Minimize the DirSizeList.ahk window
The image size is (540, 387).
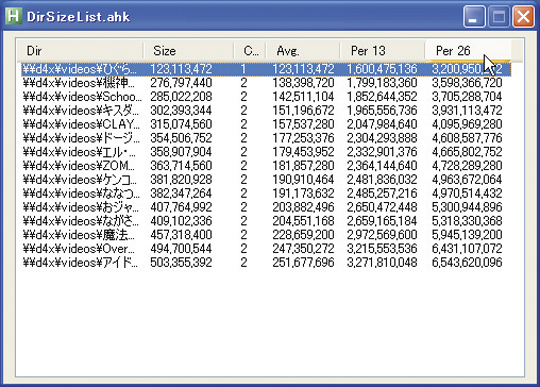474,16
